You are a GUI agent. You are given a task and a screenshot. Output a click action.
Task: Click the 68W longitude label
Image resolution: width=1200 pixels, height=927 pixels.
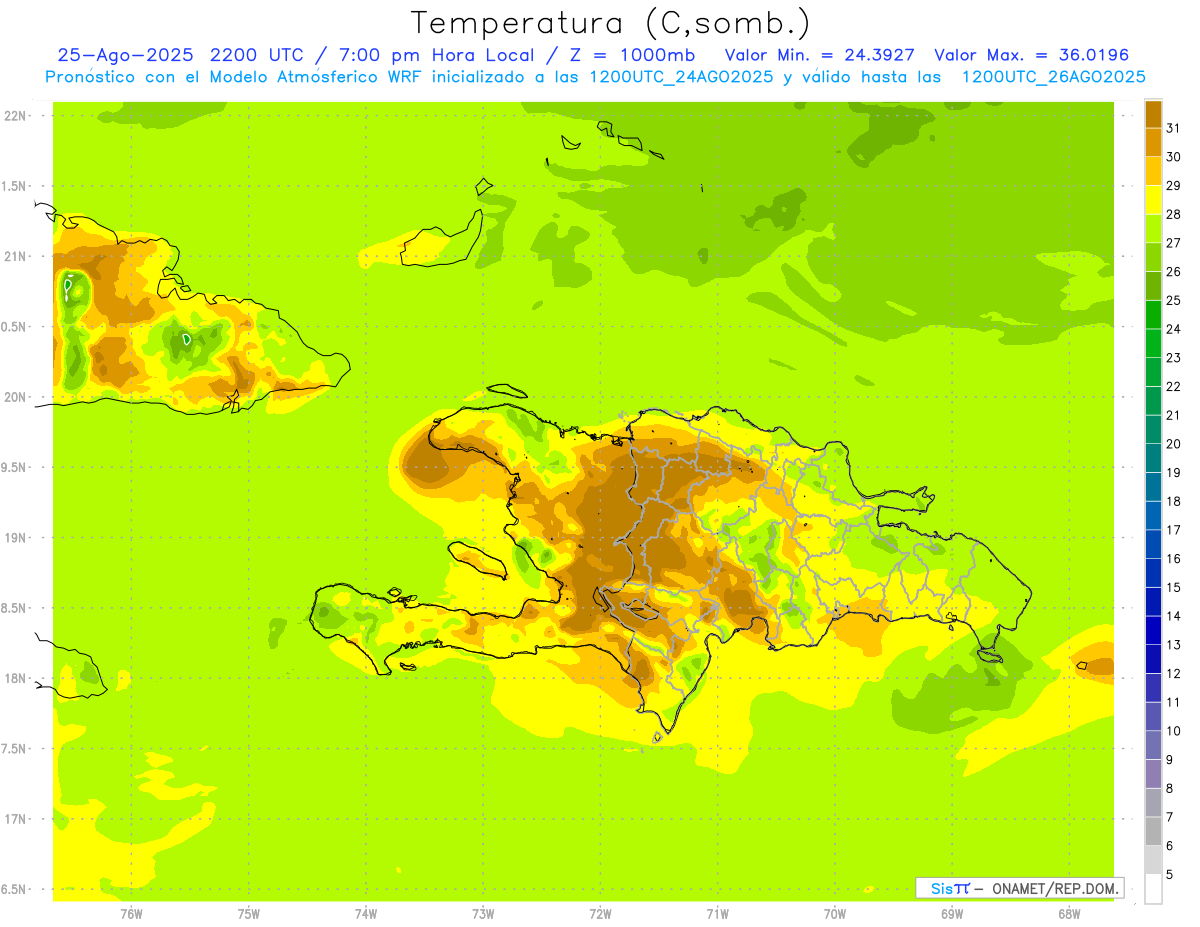1069,913
